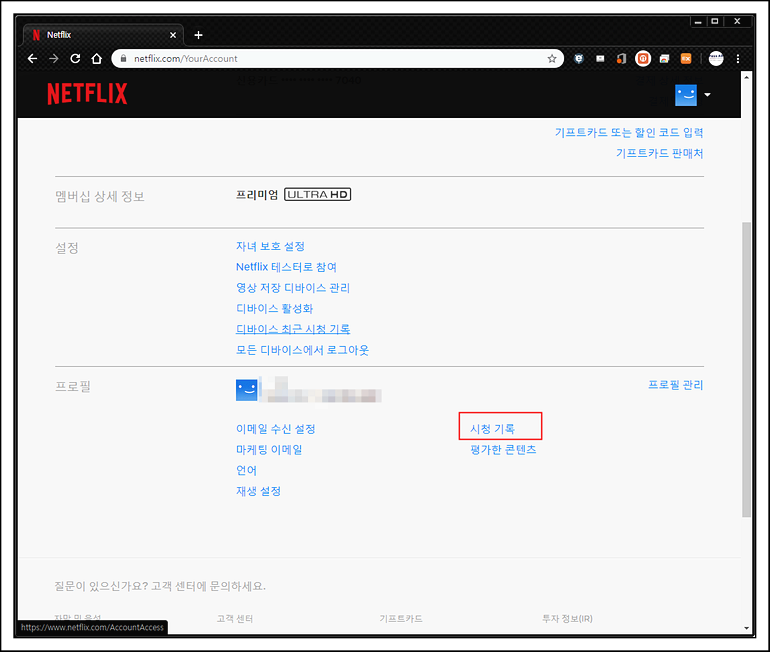The image size is (770, 652).
Task: Click scrollbar up arrow
Action: click(x=746, y=77)
